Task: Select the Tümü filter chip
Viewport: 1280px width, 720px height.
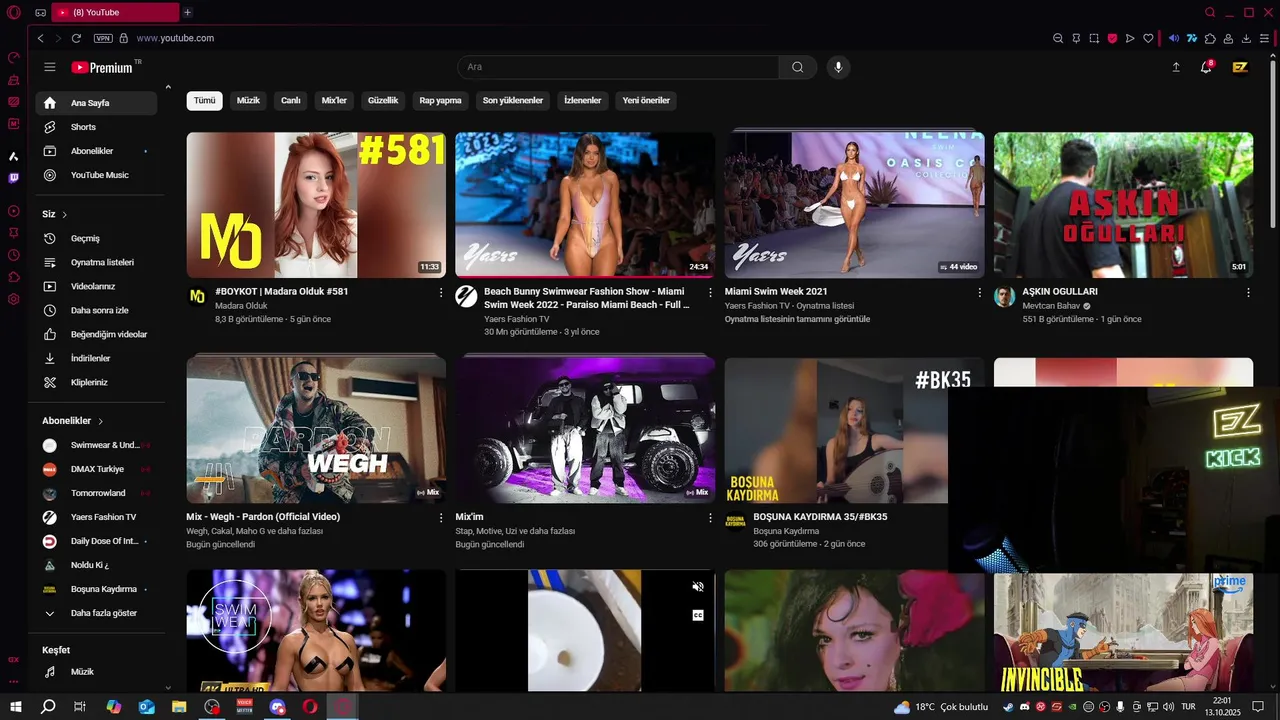Action: tap(204, 101)
